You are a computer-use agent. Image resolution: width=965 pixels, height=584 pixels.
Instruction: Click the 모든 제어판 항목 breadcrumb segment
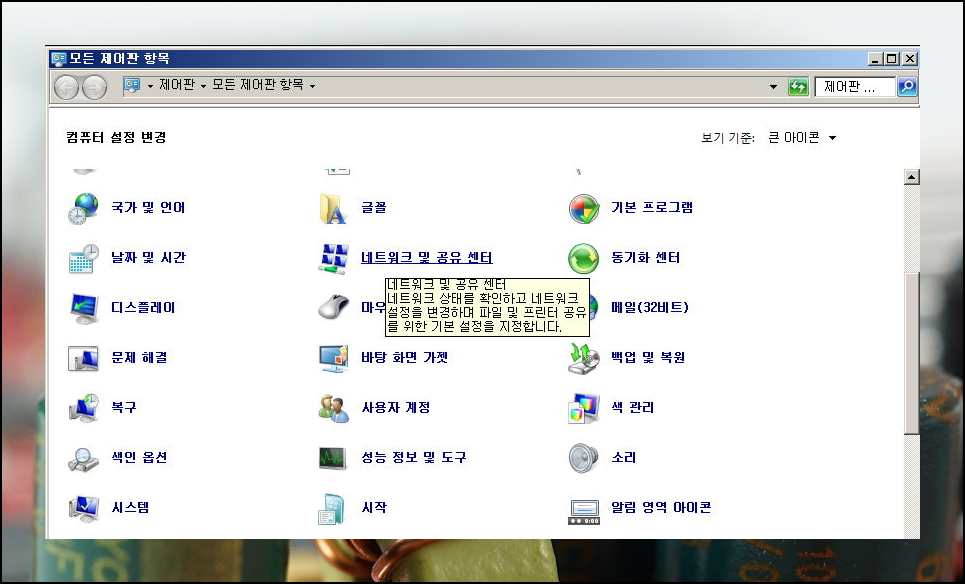(x=258, y=85)
